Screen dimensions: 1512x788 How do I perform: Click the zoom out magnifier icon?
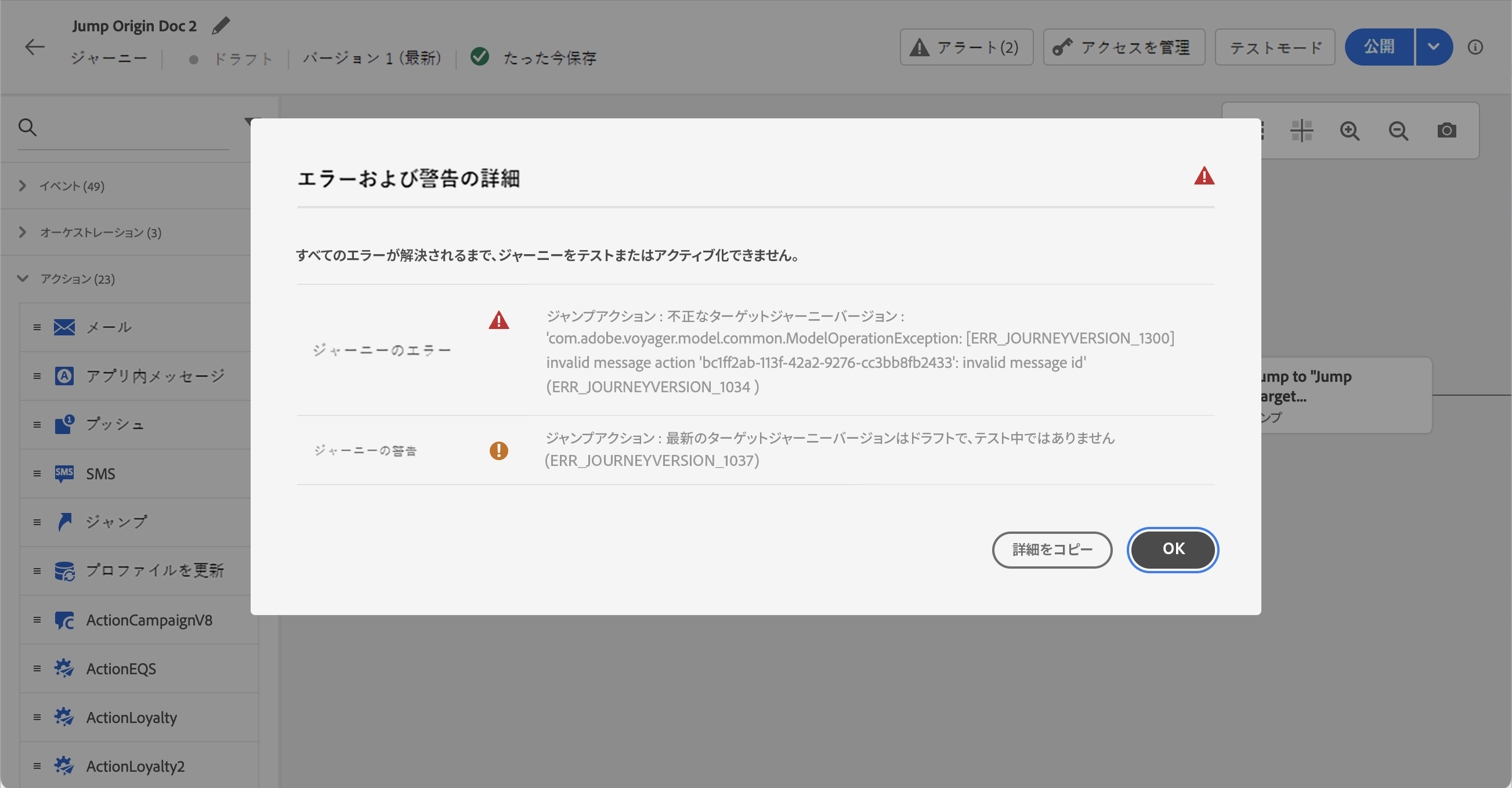1398,131
